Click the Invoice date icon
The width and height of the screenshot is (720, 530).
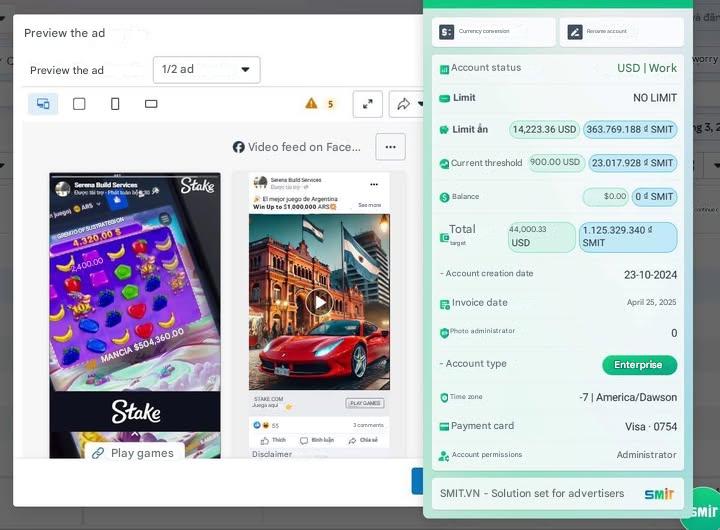[444, 304]
